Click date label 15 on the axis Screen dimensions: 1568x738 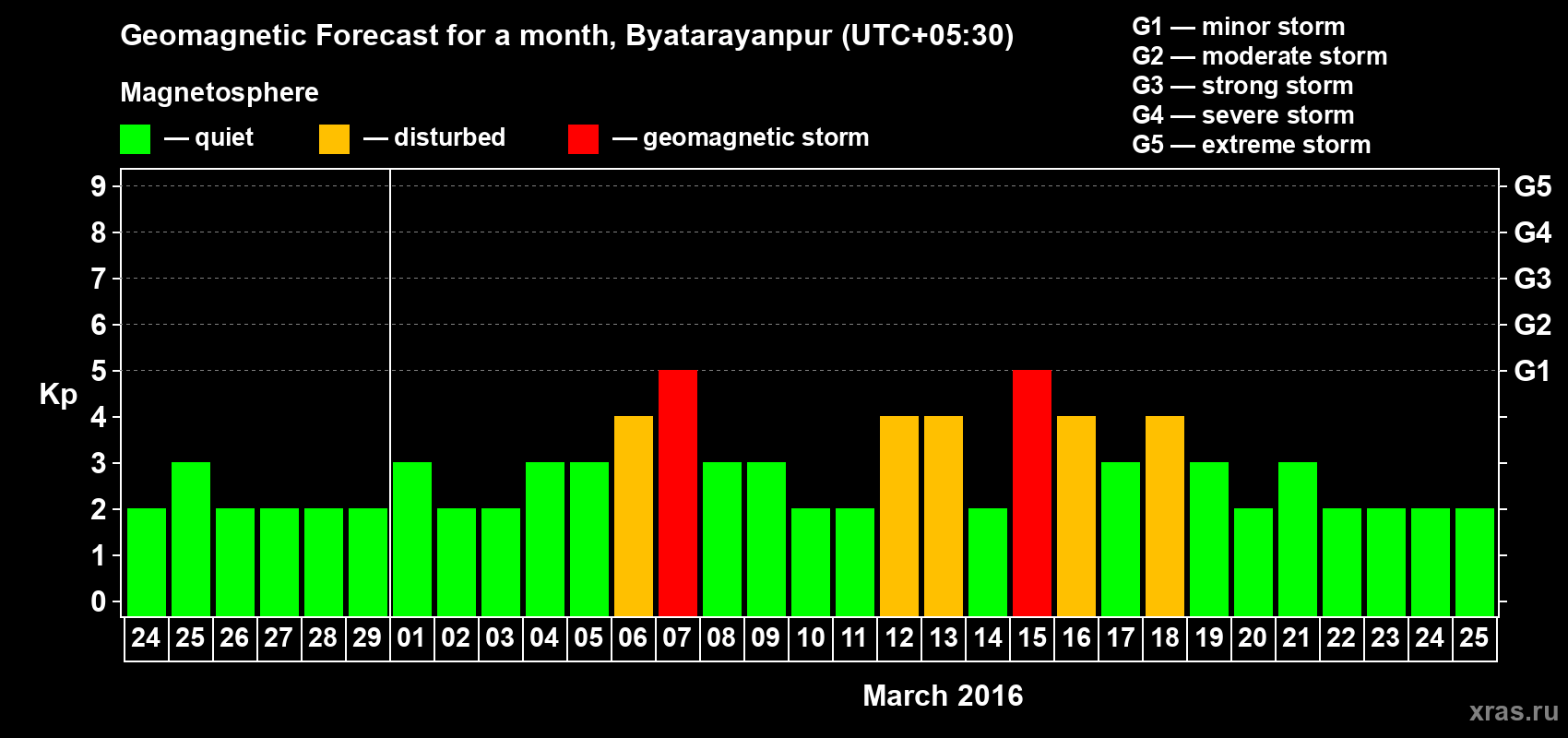tap(1031, 638)
